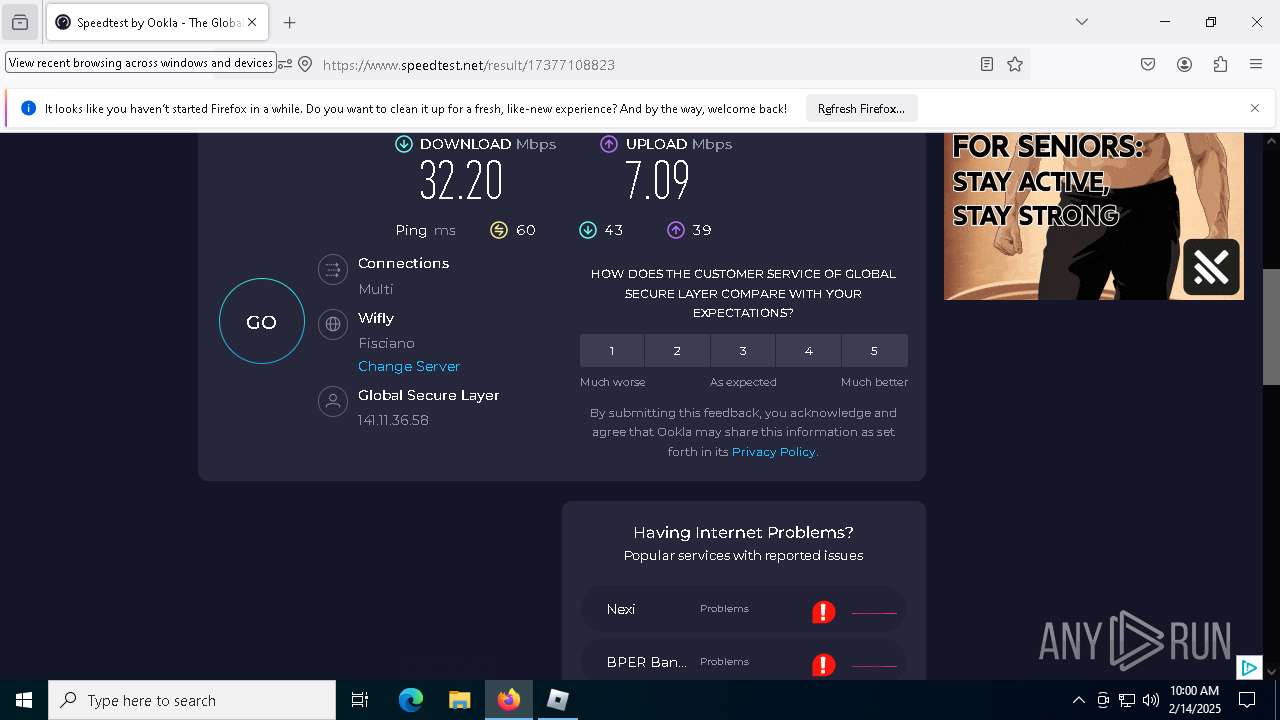1280x720 pixels.
Task: Click the Multi connections text
Action: (x=376, y=289)
